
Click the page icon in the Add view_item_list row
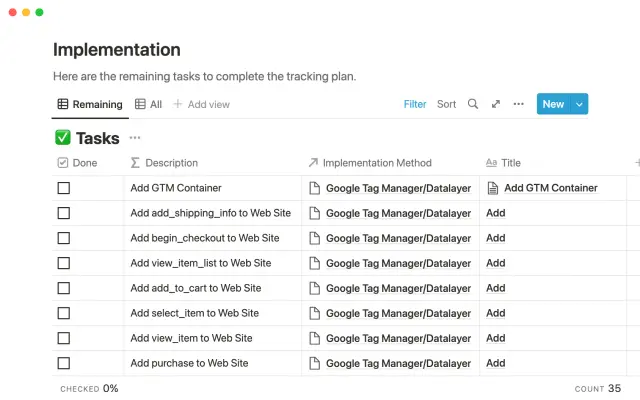314,263
